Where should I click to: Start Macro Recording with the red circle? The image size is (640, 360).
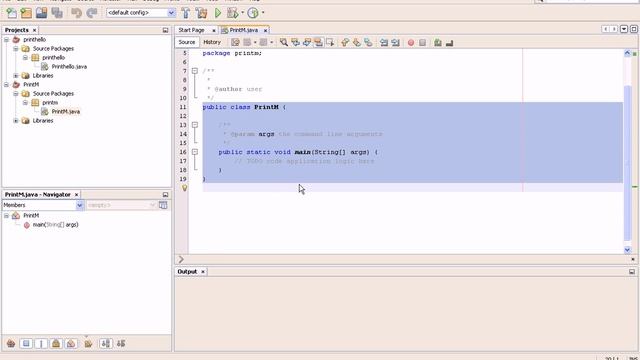pyautogui.click(x=411, y=42)
